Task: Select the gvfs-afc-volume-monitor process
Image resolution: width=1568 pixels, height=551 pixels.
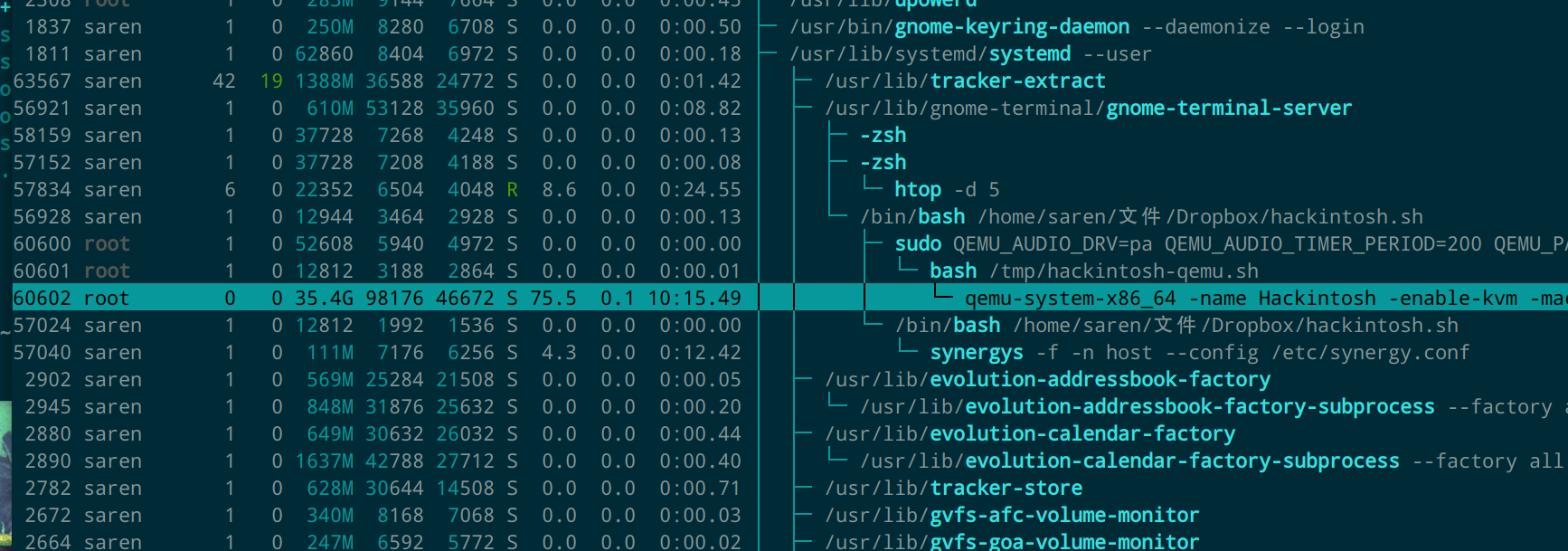Action: click(x=1063, y=516)
